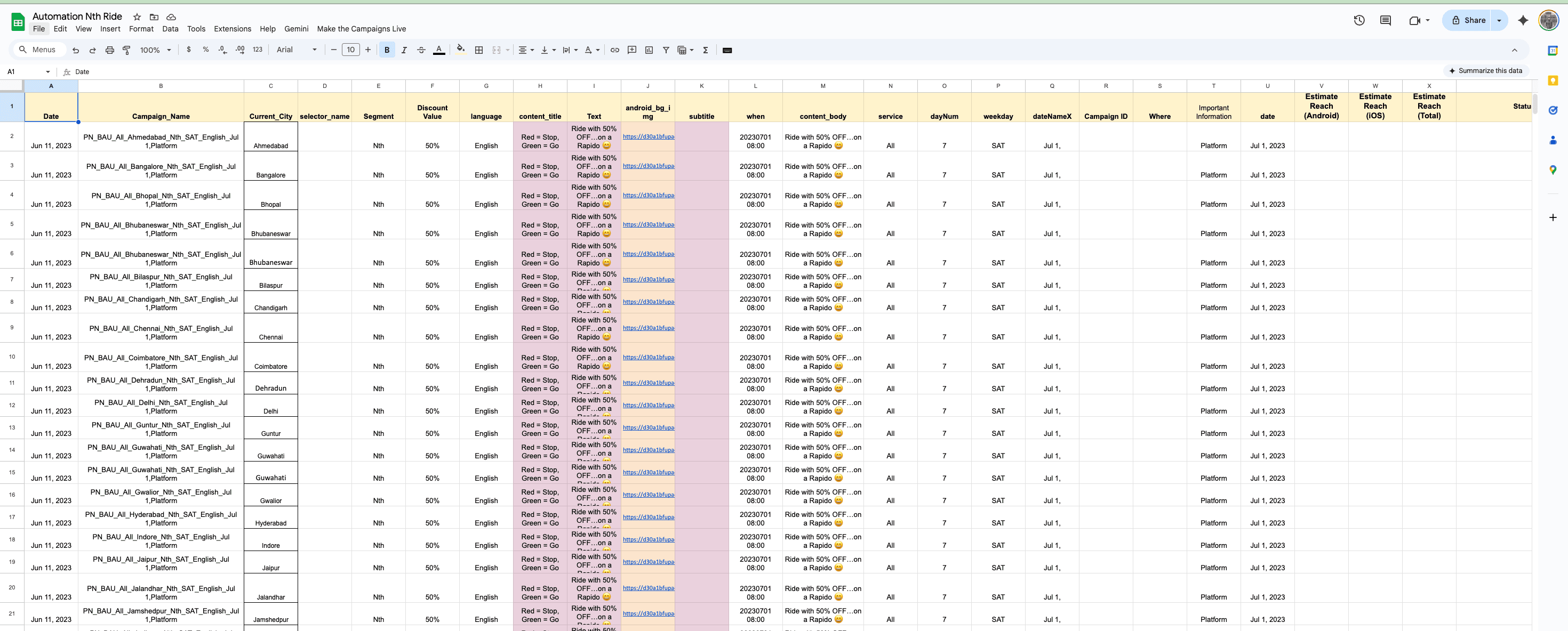Search the menus field
This screenshot has width=1568, height=631.
(x=39, y=50)
